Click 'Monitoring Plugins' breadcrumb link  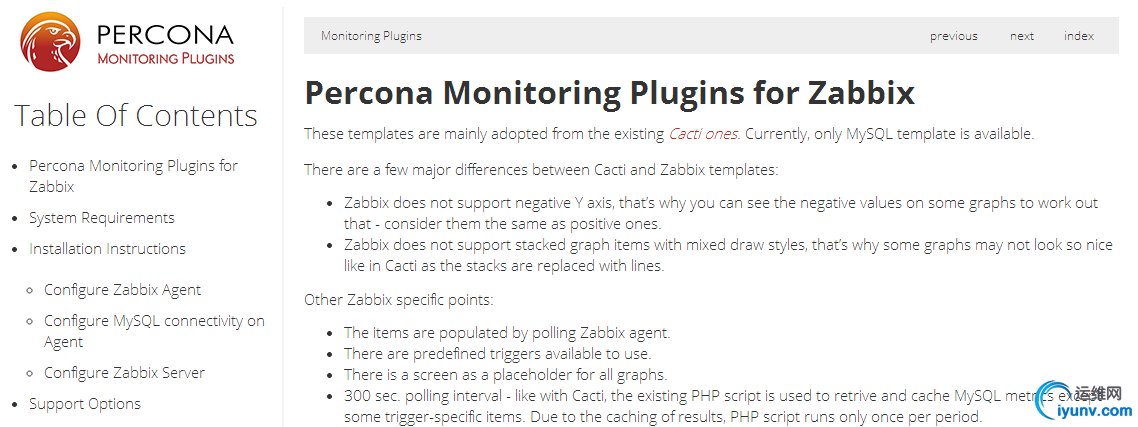click(x=371, y=36)
